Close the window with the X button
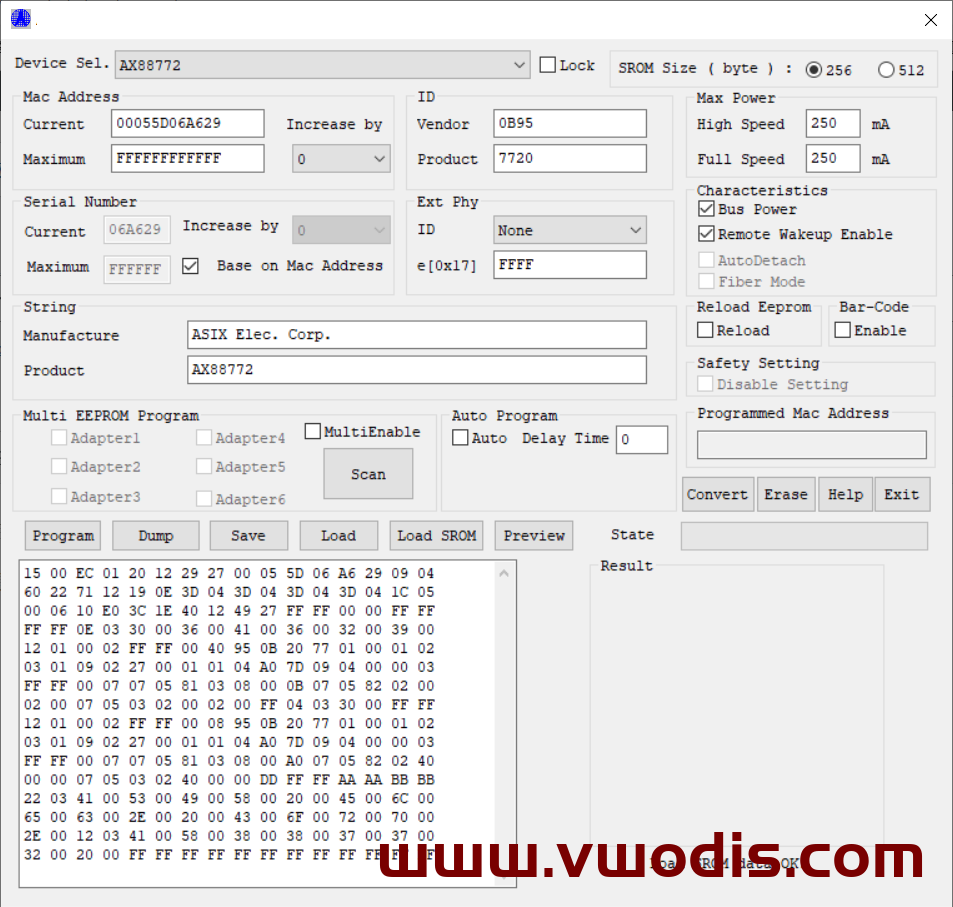Screen dimensions: 953x907 (930, 19)
